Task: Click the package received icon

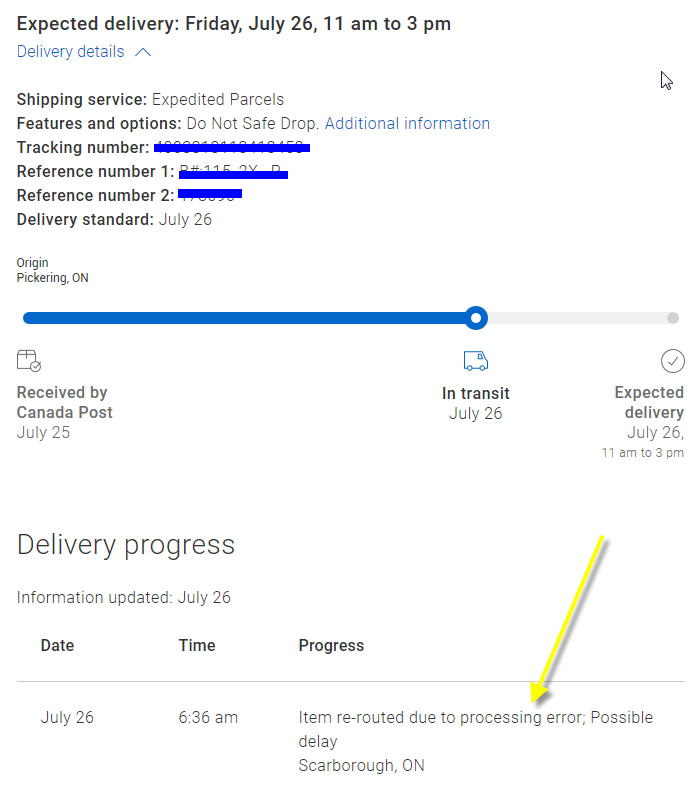Action: coord(29,360)
